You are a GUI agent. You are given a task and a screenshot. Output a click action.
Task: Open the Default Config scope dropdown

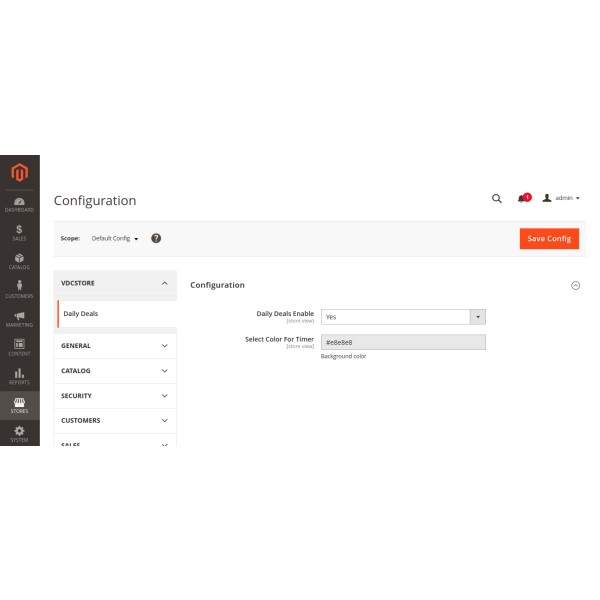[x=115, y=239]
